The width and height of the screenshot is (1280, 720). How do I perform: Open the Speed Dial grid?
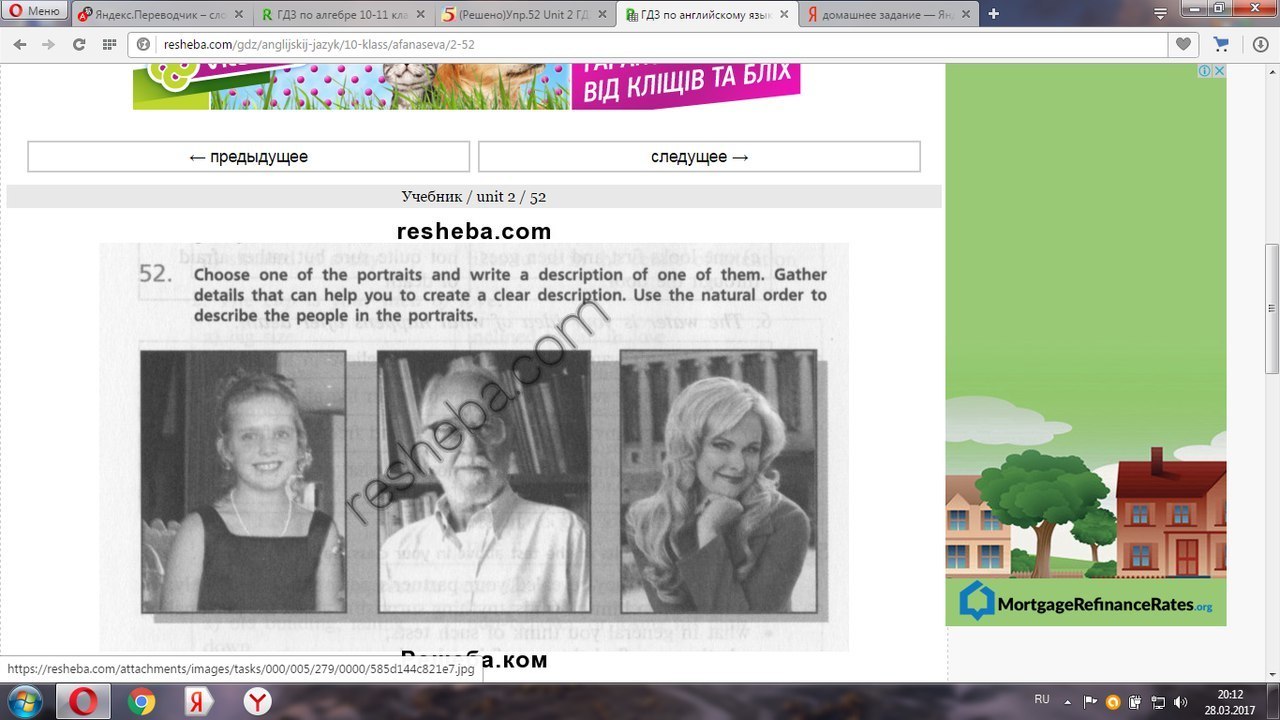tap(109, 44)
